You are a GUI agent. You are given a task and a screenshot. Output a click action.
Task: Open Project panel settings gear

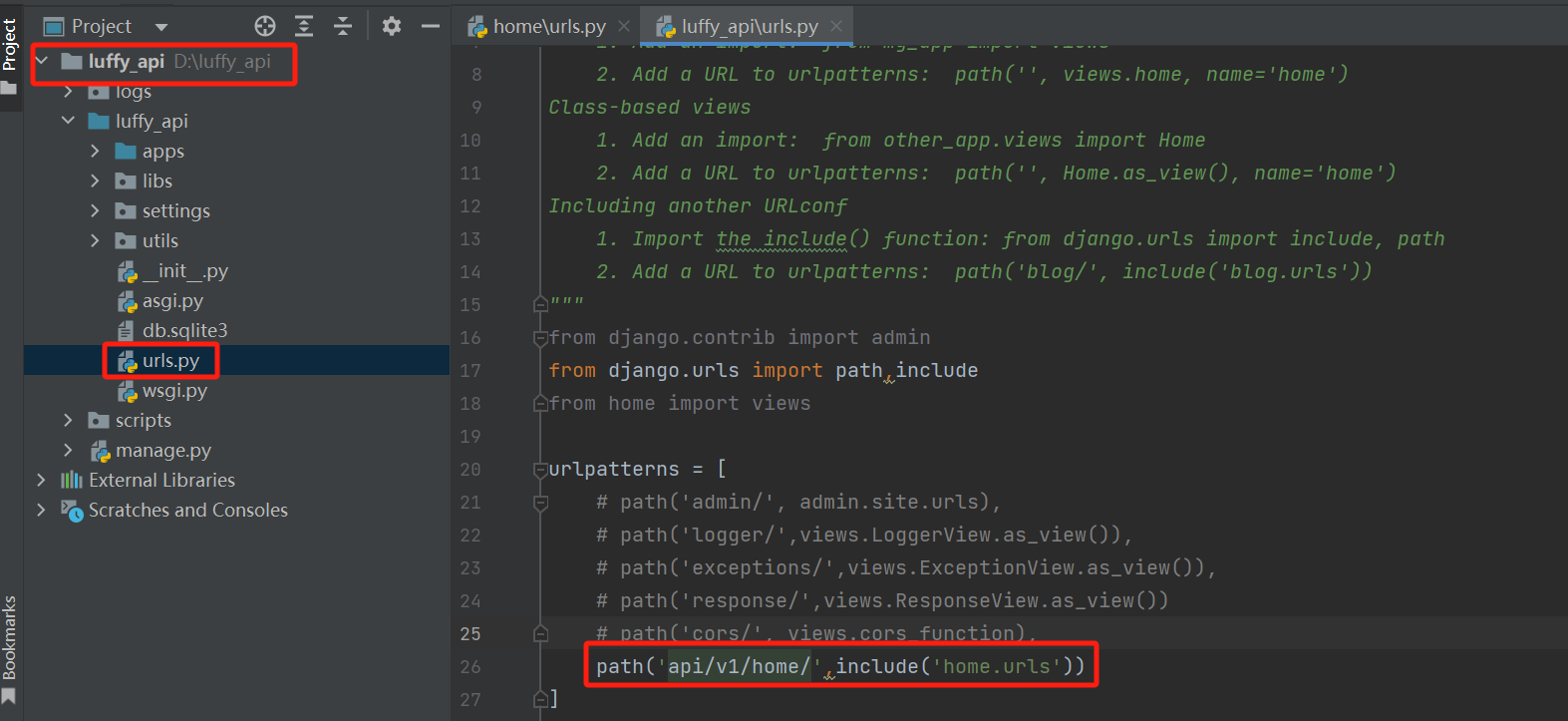(x=392, y=26)
